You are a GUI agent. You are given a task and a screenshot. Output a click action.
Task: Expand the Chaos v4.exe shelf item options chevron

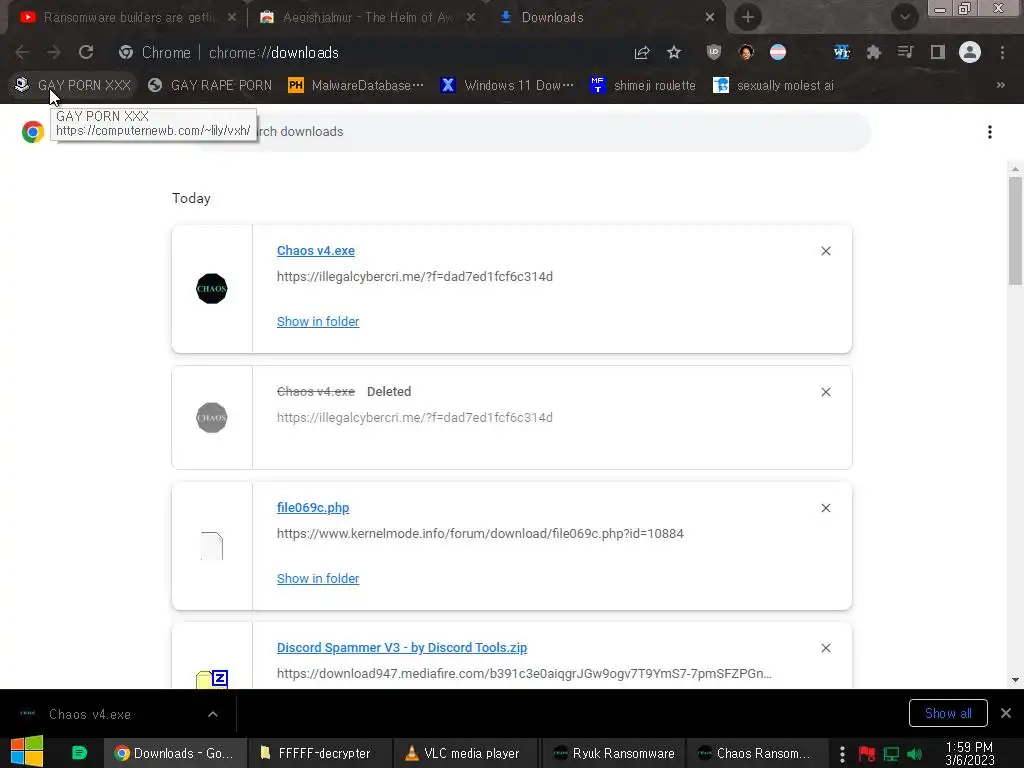[213, 714]
